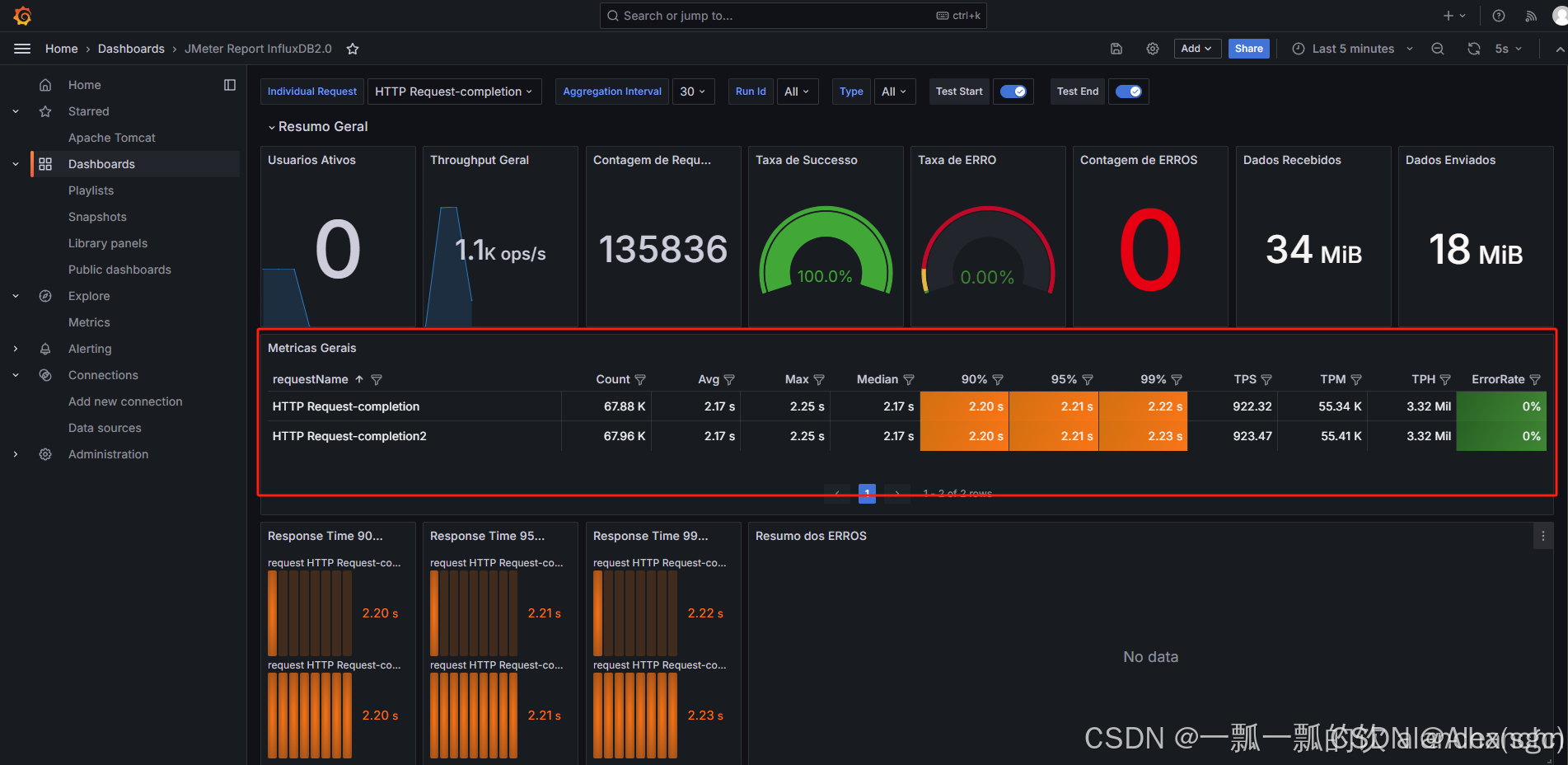Screen dimensions: 1568x765
Task: Collapse the left navigation with hamburger icon
Action: coord(22,49)
